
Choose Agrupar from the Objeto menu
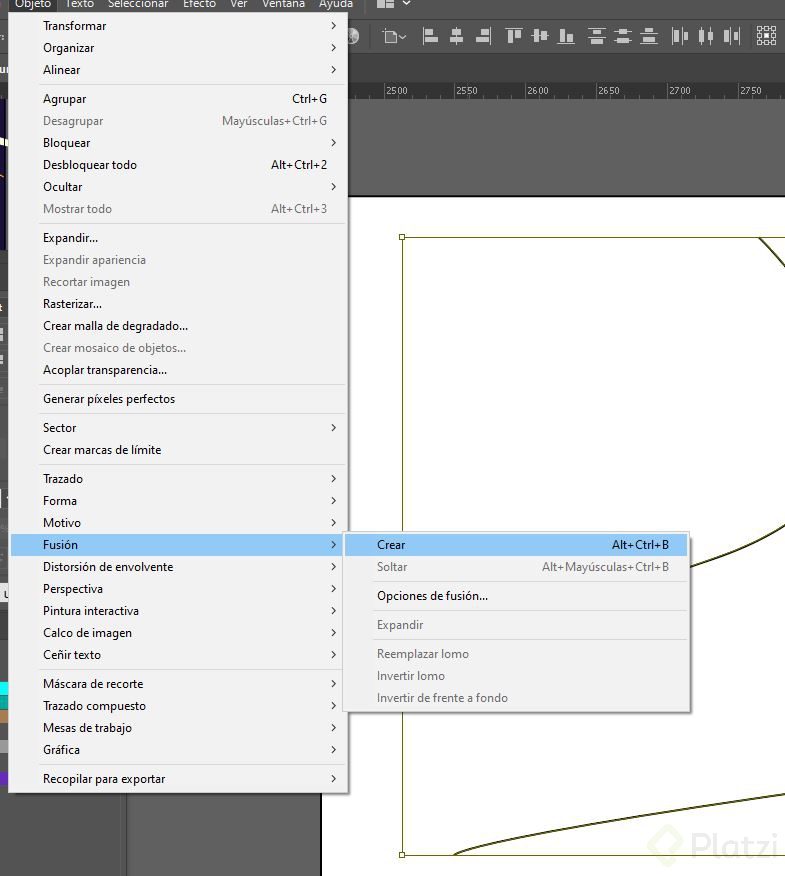(179, 99)
